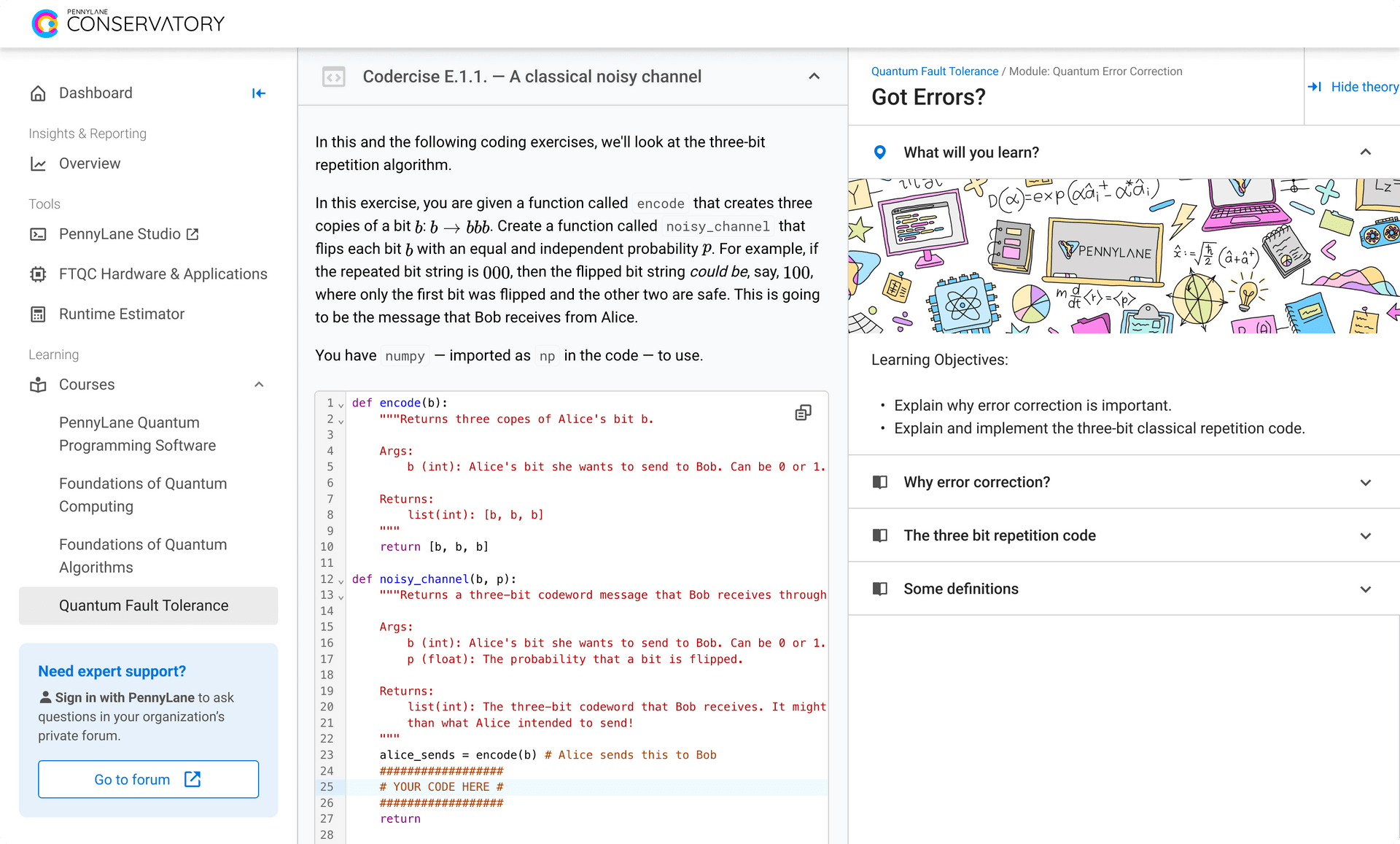Expand the Why error correction section
1400x844 pixels.
[1366, 482]
